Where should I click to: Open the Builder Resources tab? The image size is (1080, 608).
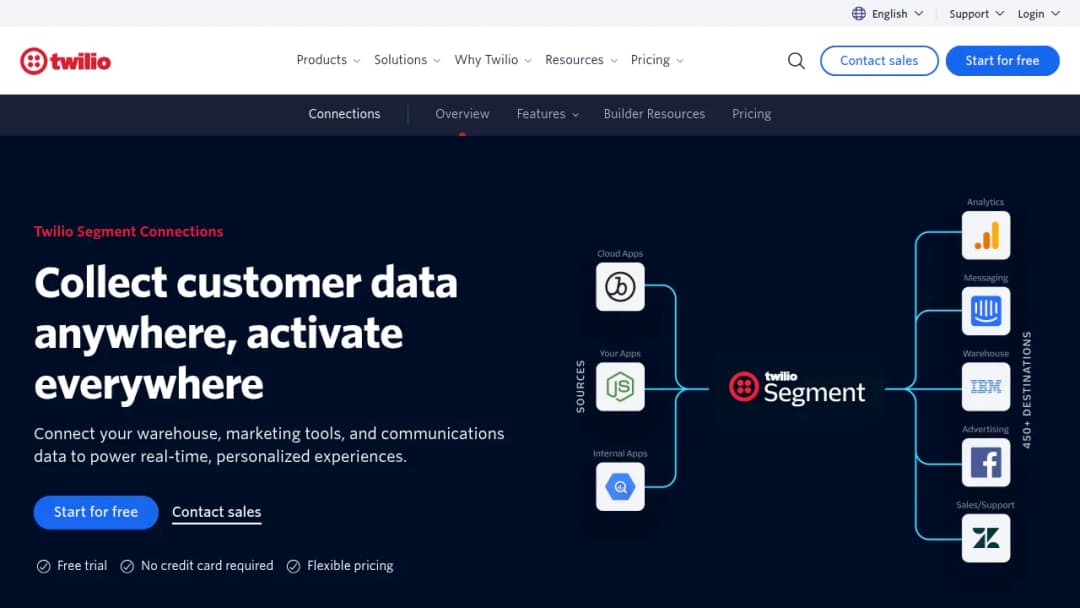click(x=654, y=114)
